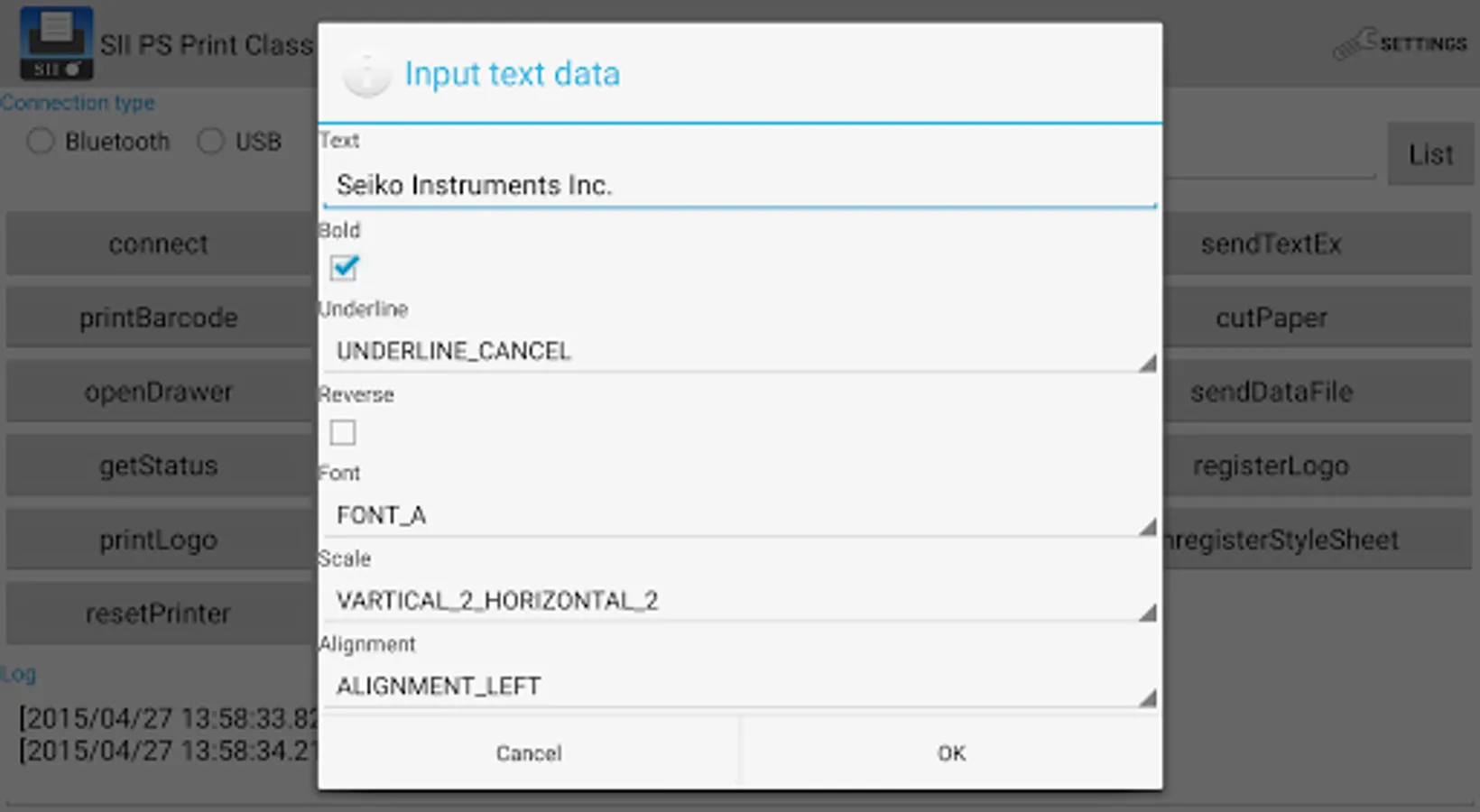Click the Text field with Seiko Instruments
This screenshot has height=812, width=1480.
pyautogui.click(x=738, y=186)
